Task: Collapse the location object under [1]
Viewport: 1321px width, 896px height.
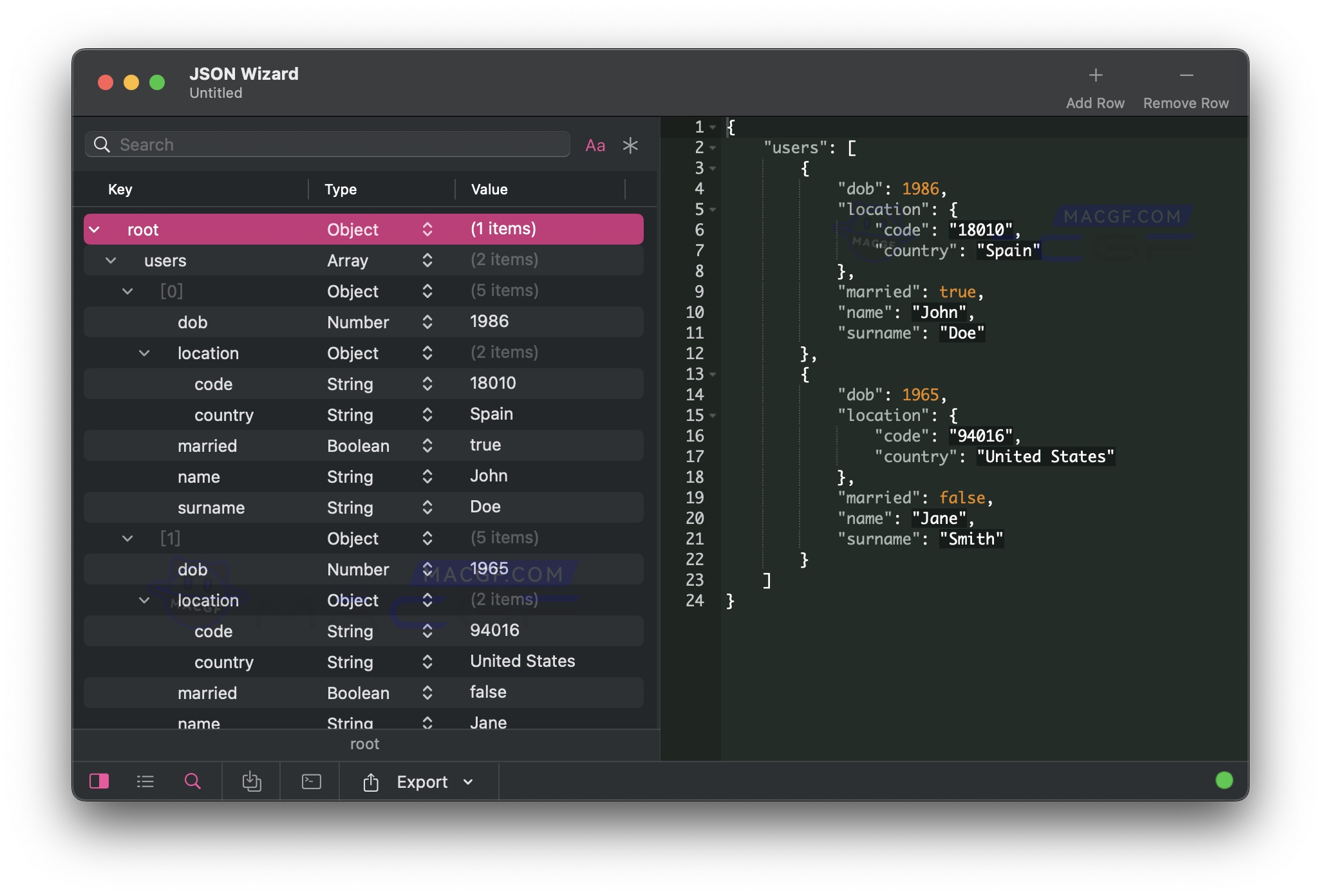Action: (x=144, y=600)
